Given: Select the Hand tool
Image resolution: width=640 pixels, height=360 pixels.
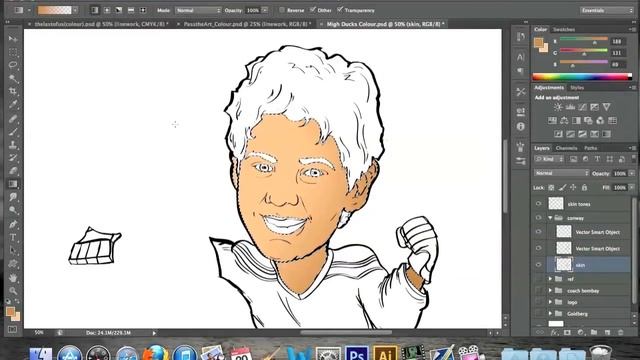Looking at the screenshot, I should coord(13,278).
